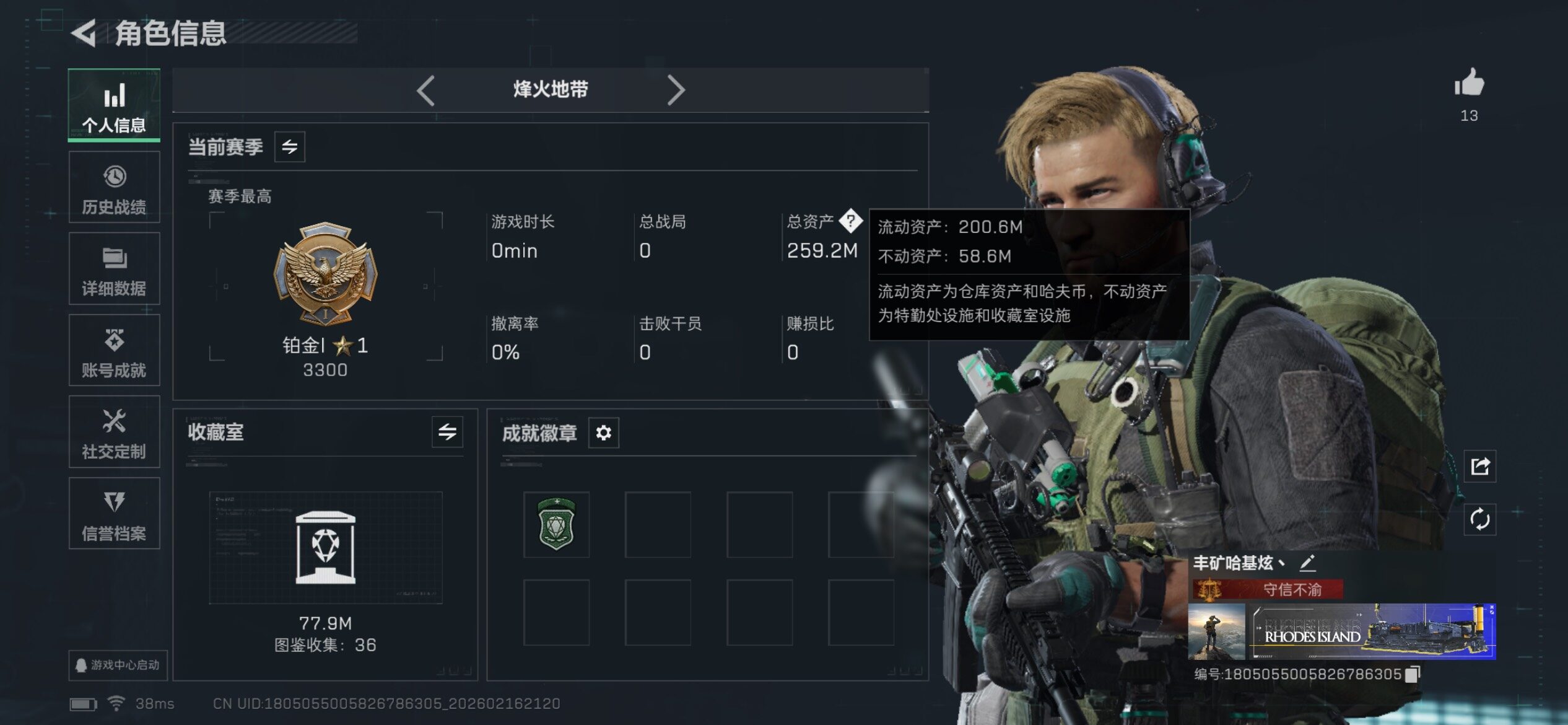This screenshot has height=725, width=1568.
Task: Give a thumbs-up like to this profile
Action: pos(1469,82)
